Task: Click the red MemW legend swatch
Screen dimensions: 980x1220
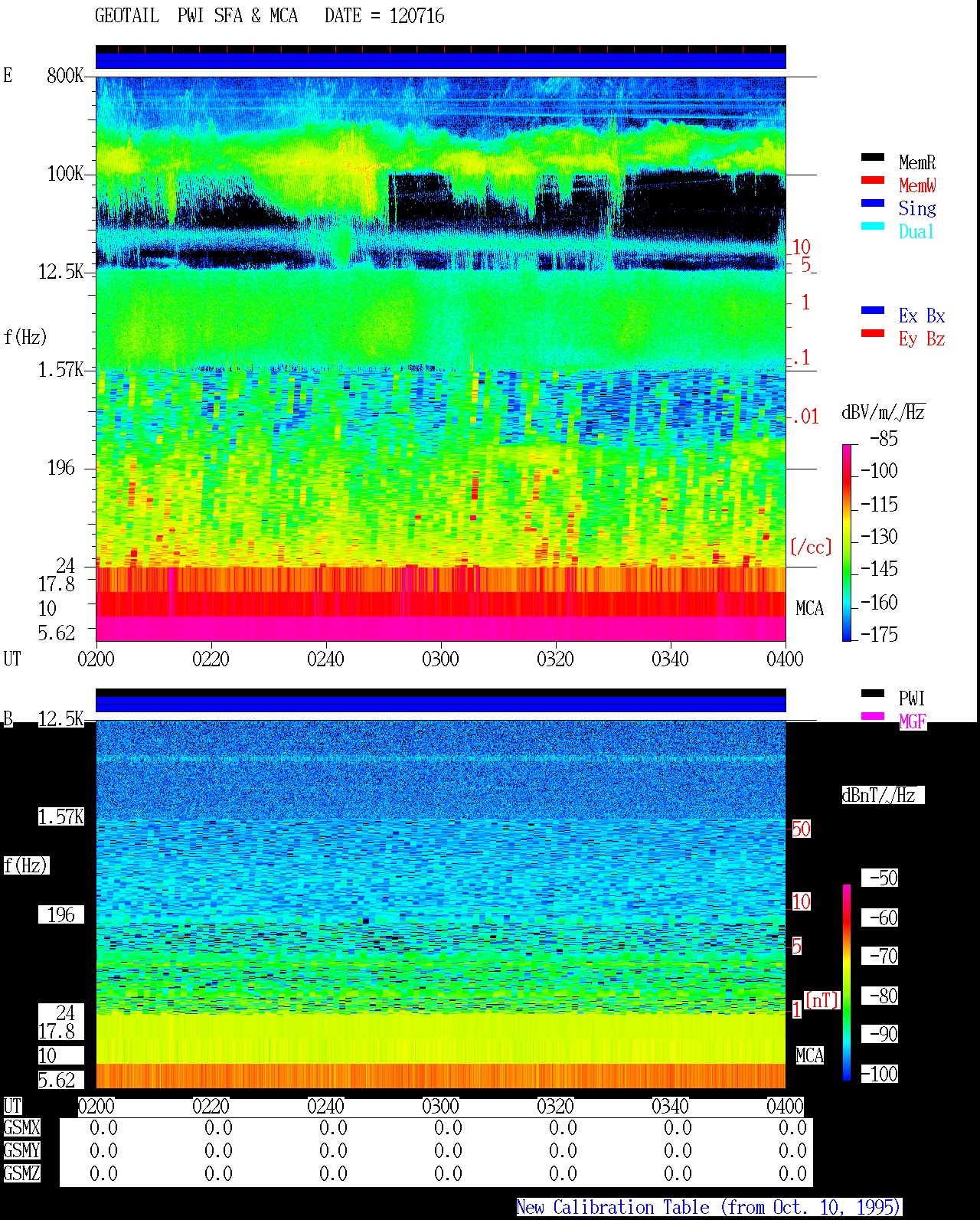Action: 873,181
